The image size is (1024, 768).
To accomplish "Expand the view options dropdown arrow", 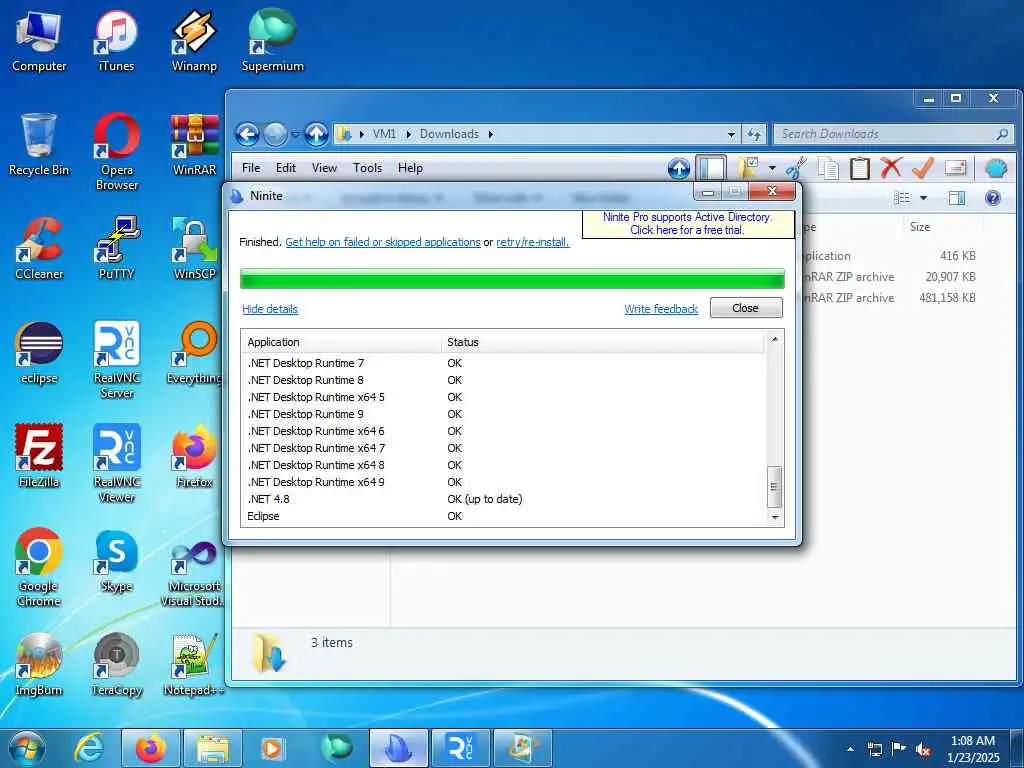I will (x=923, y=198).
